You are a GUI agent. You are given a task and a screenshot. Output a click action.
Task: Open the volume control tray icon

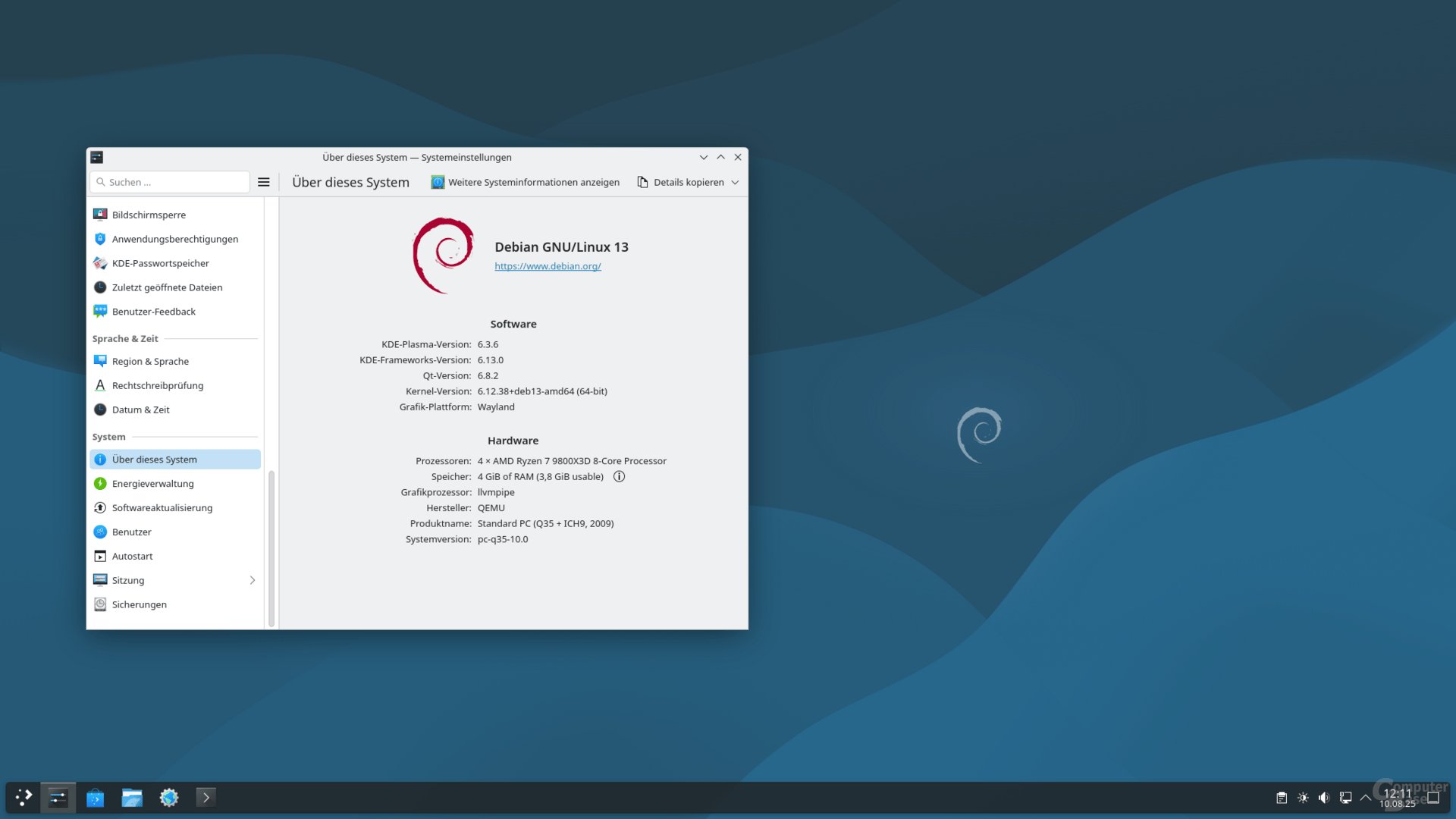tap(1324, 797)
